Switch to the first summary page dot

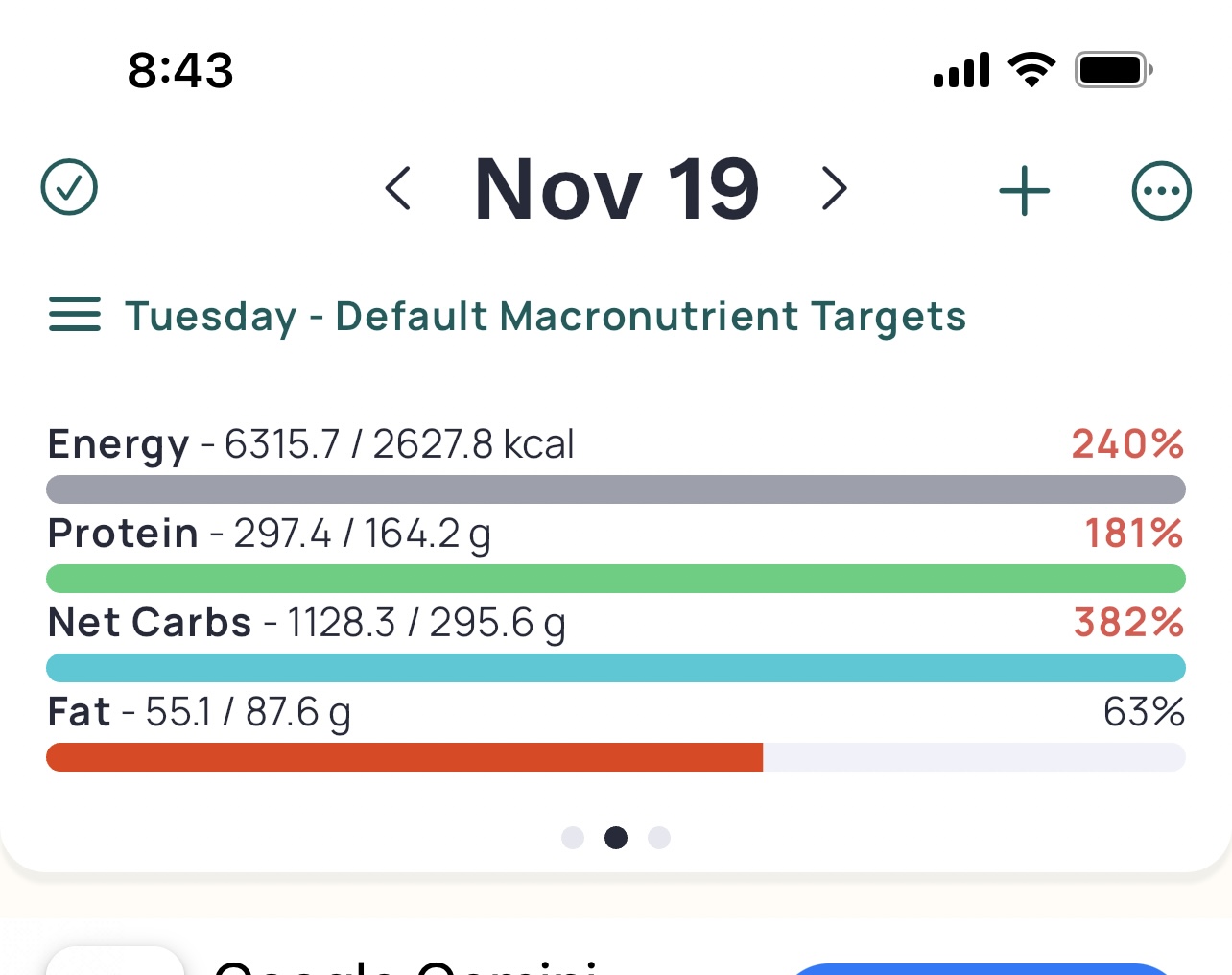tap(573, 838)
